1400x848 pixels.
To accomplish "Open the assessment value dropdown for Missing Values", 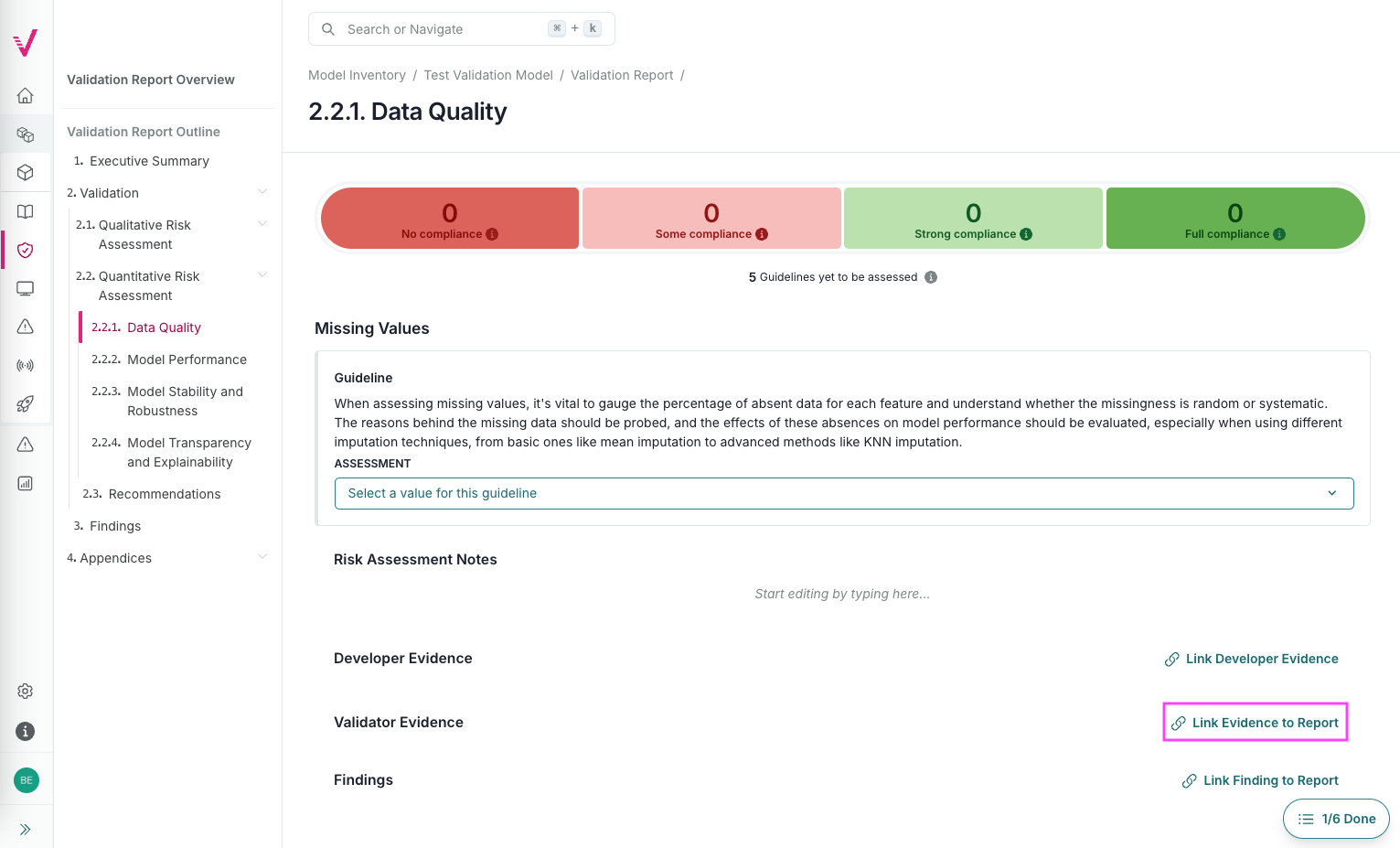I will 843,493.
